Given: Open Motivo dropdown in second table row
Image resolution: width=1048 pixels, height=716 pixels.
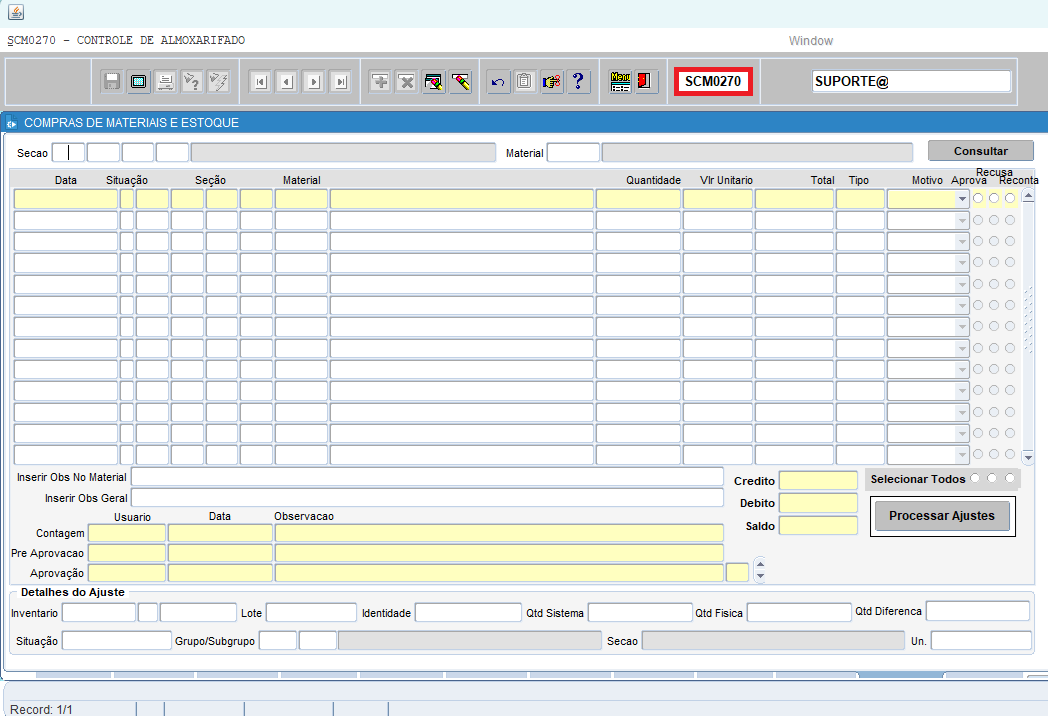Looking at the screenshot, I should coord(962,220).
